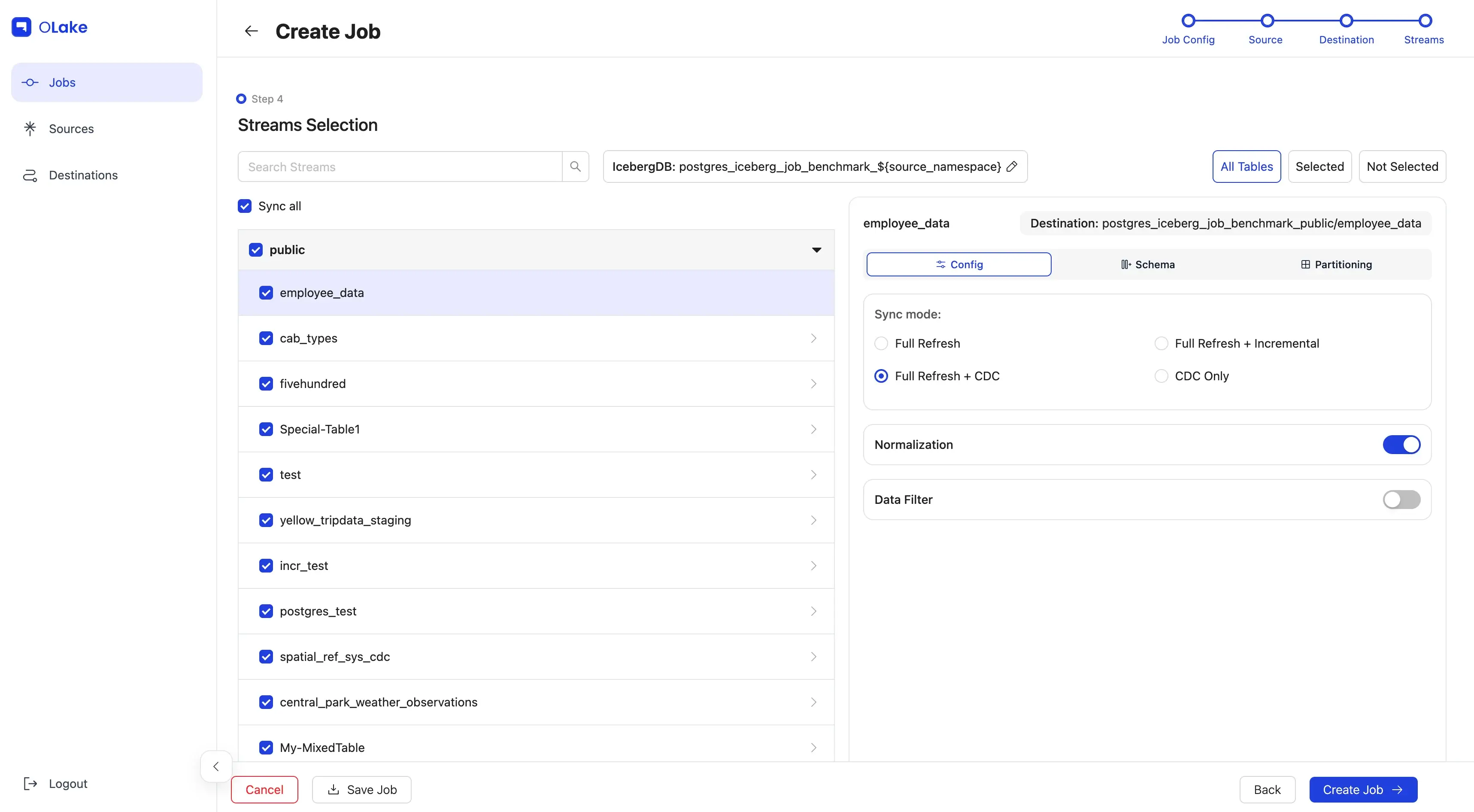Select CDC Only sync mode
This screenshot has width=1474, height=812.
click(1161, 376)
